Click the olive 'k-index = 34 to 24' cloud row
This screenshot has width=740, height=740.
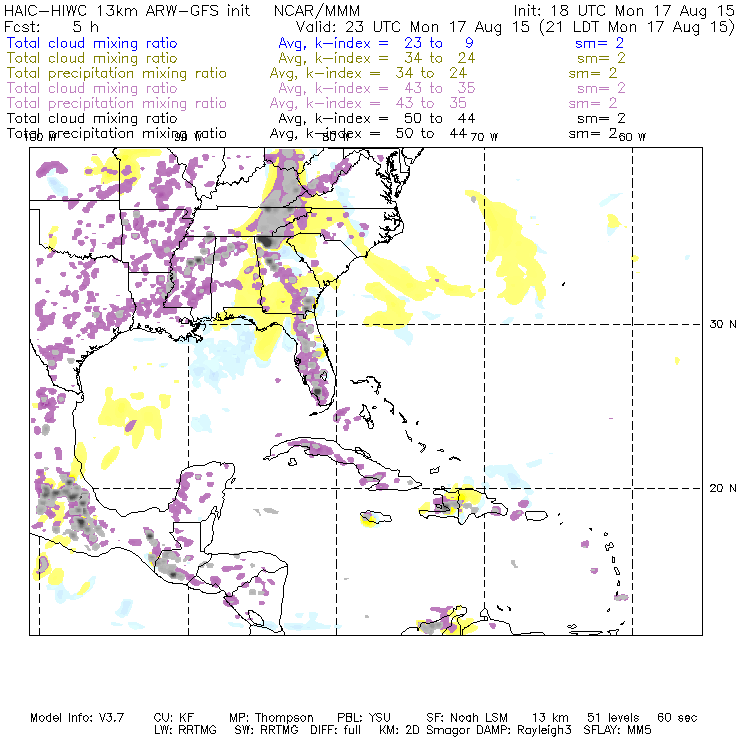(395, 58)
